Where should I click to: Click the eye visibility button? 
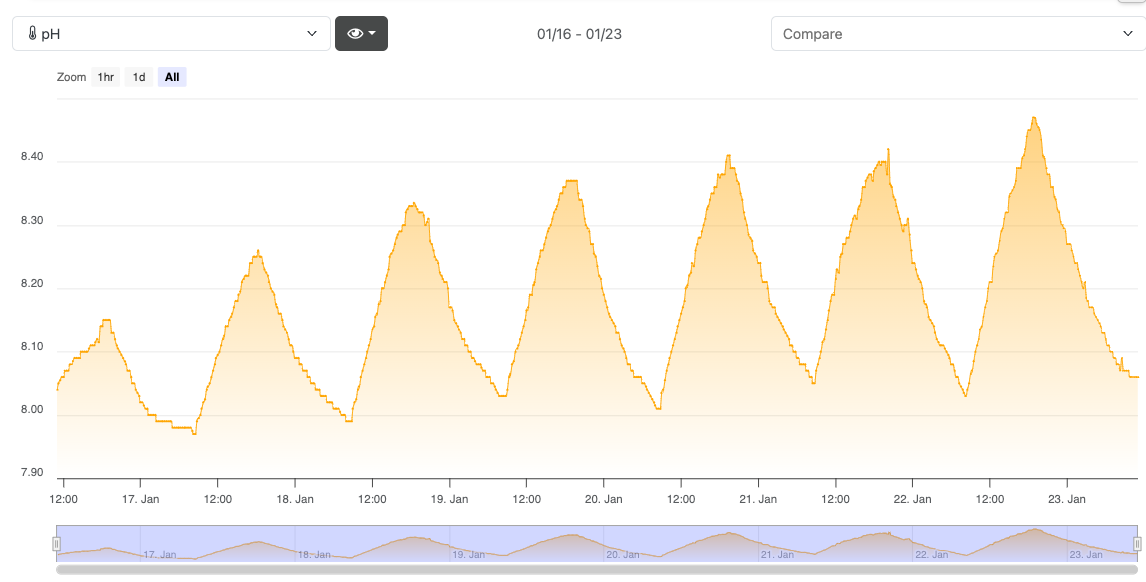pos(361,34)
